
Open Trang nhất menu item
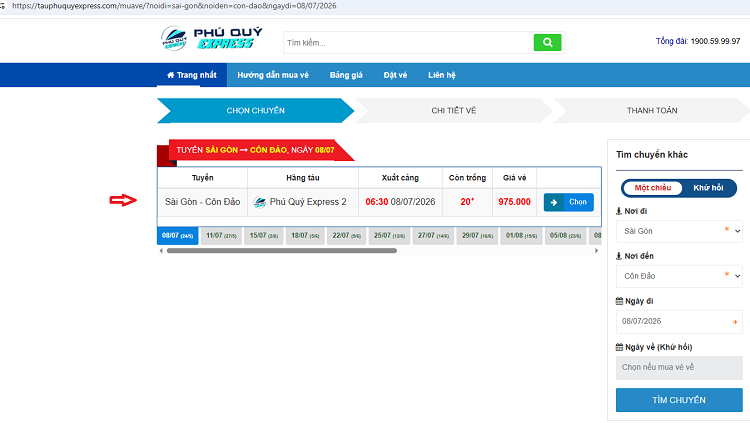[x=192, y=75]
